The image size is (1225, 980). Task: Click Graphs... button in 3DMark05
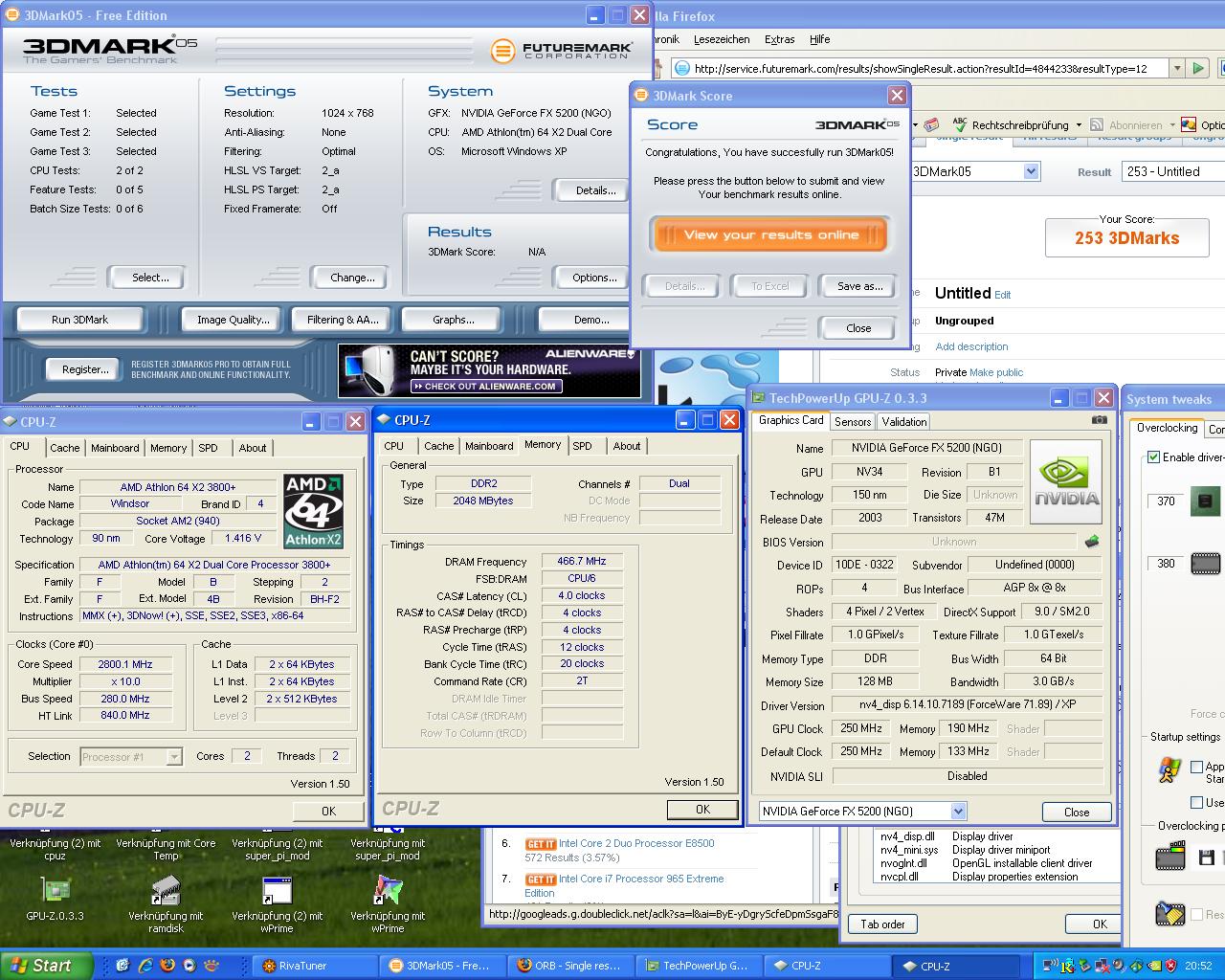click(453, 320)
